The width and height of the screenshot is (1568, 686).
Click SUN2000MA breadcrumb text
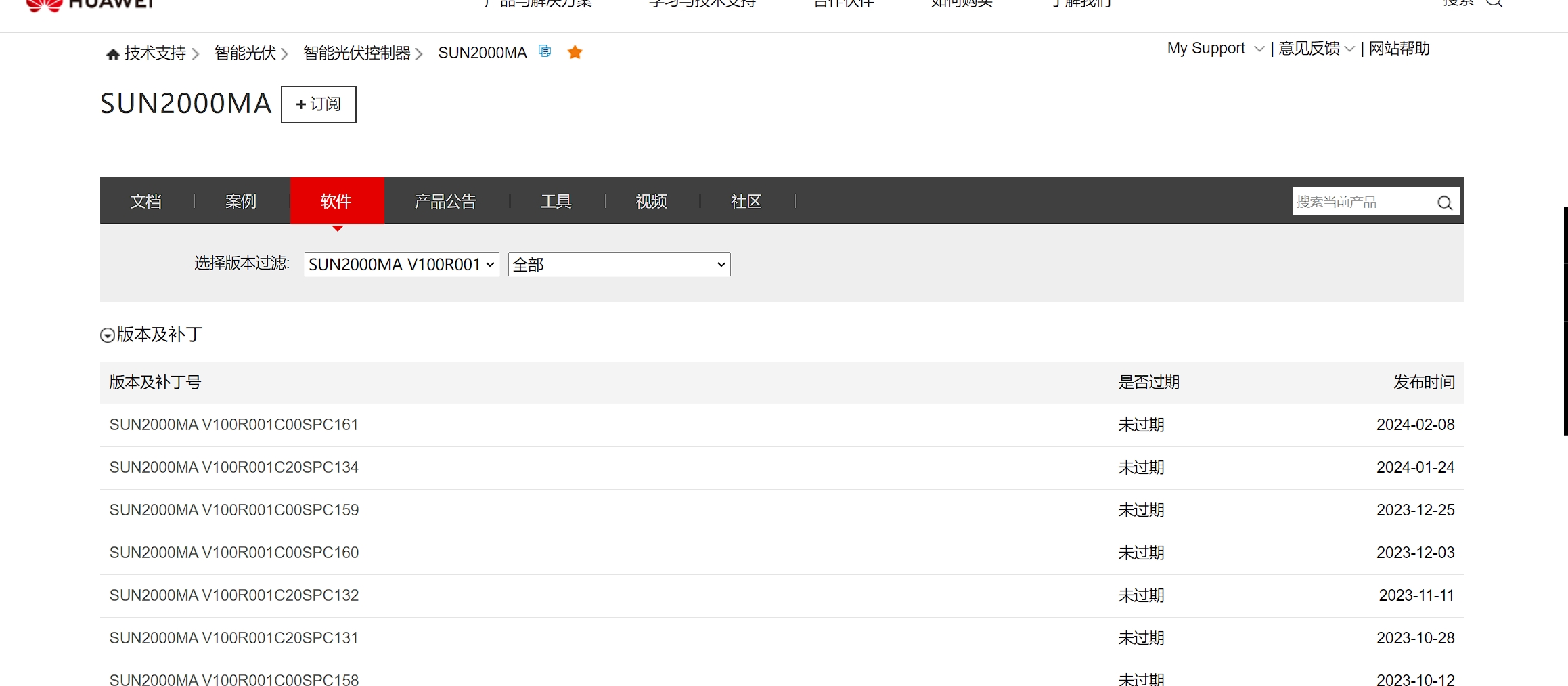point(483,53)
